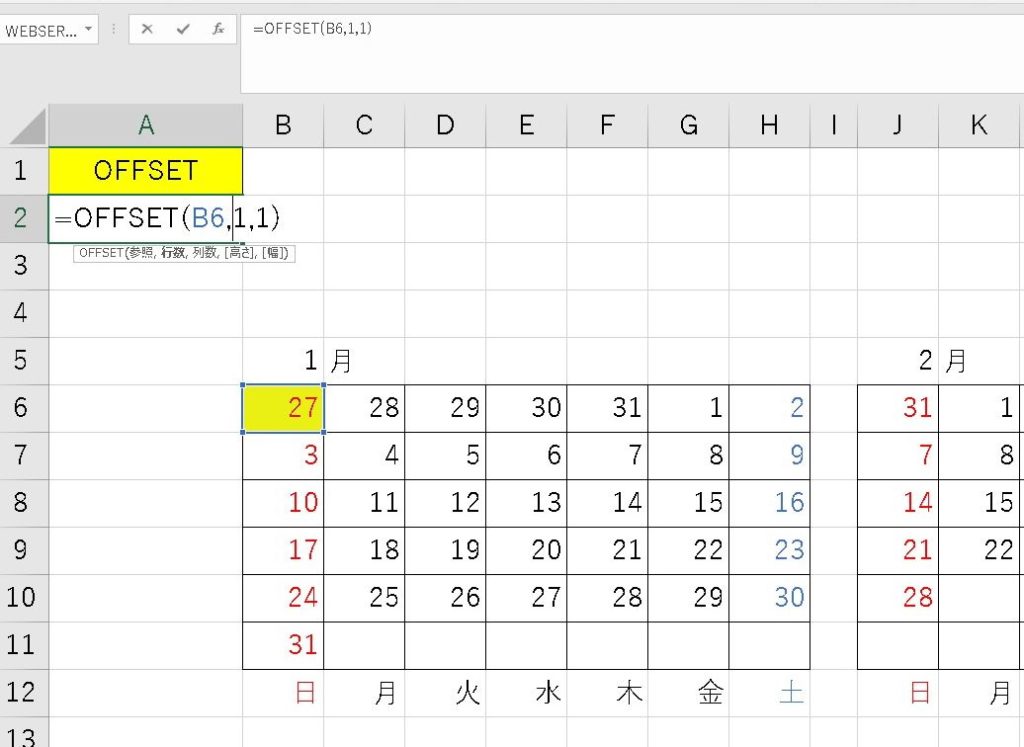1024x747 pixels.
Task: Select the column K header
Action: click(x=979, y=125)
